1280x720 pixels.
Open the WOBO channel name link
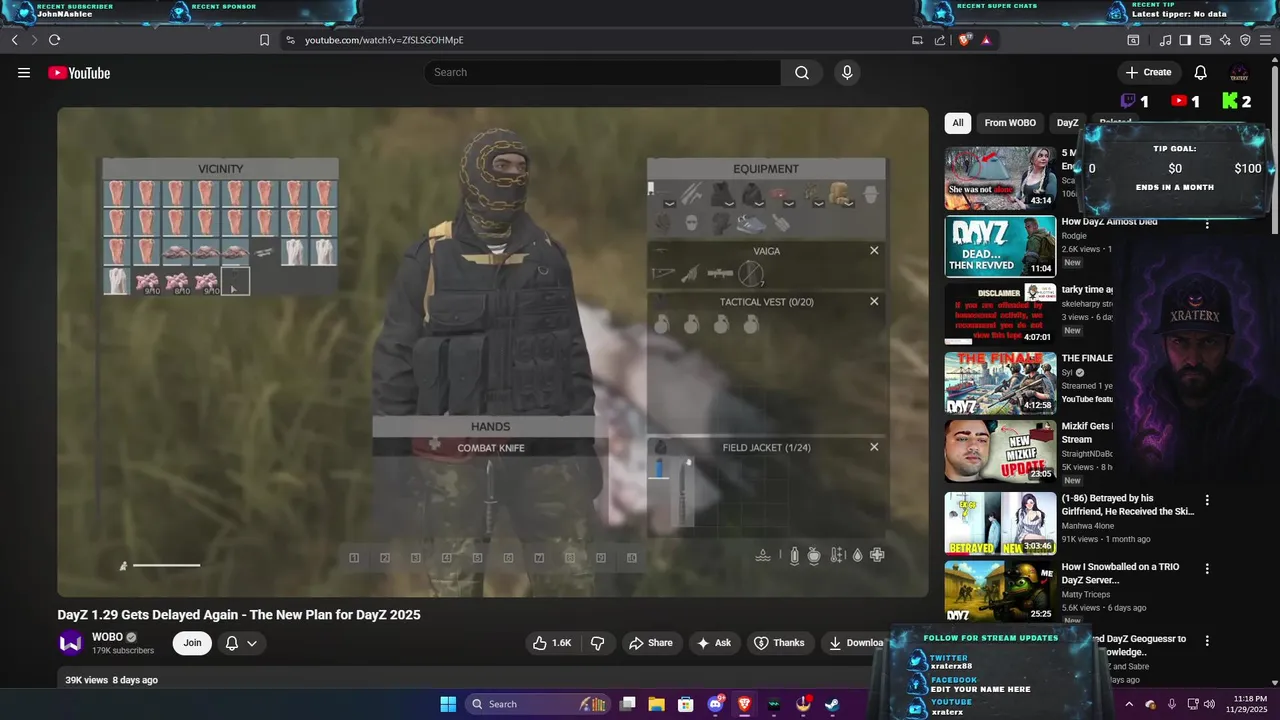point(107,637)
